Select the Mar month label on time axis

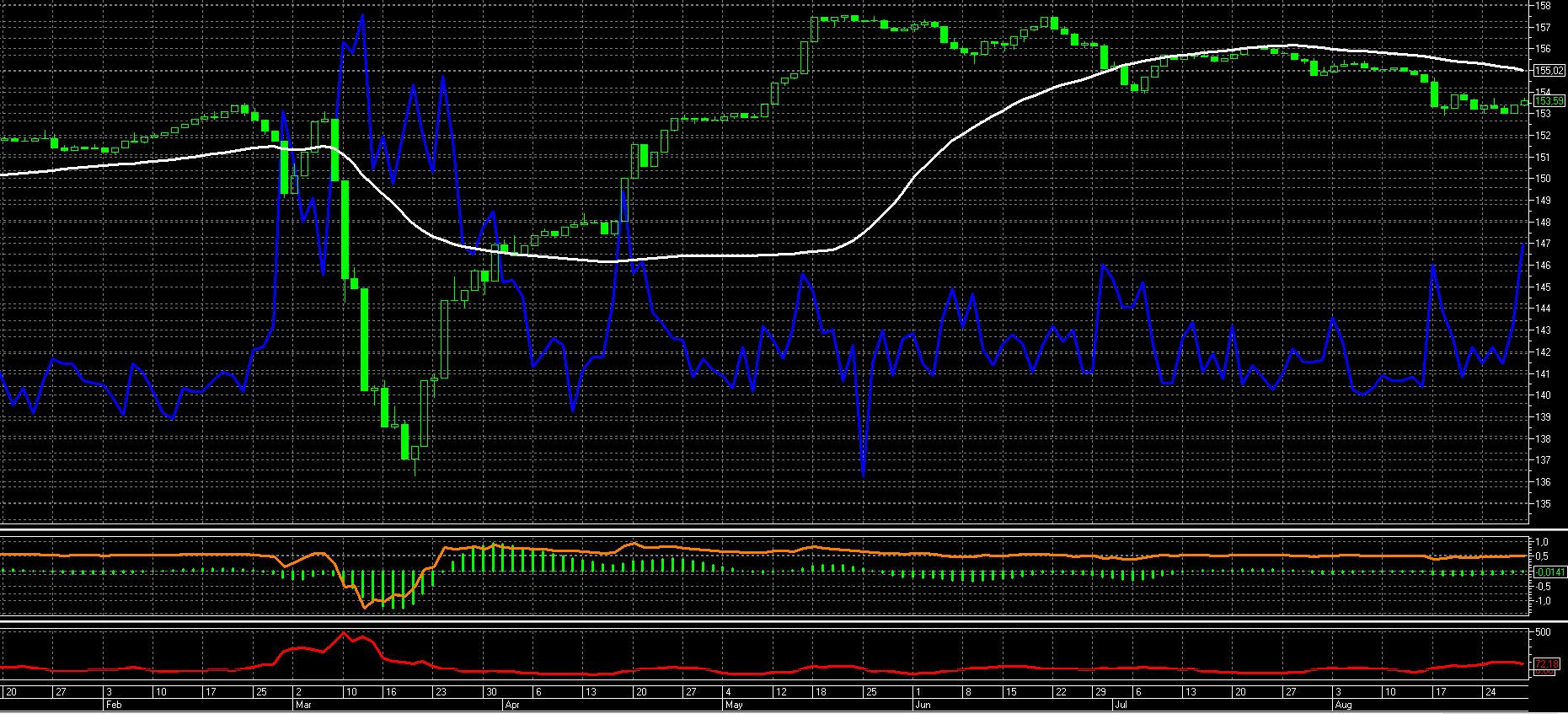point(302,703)
